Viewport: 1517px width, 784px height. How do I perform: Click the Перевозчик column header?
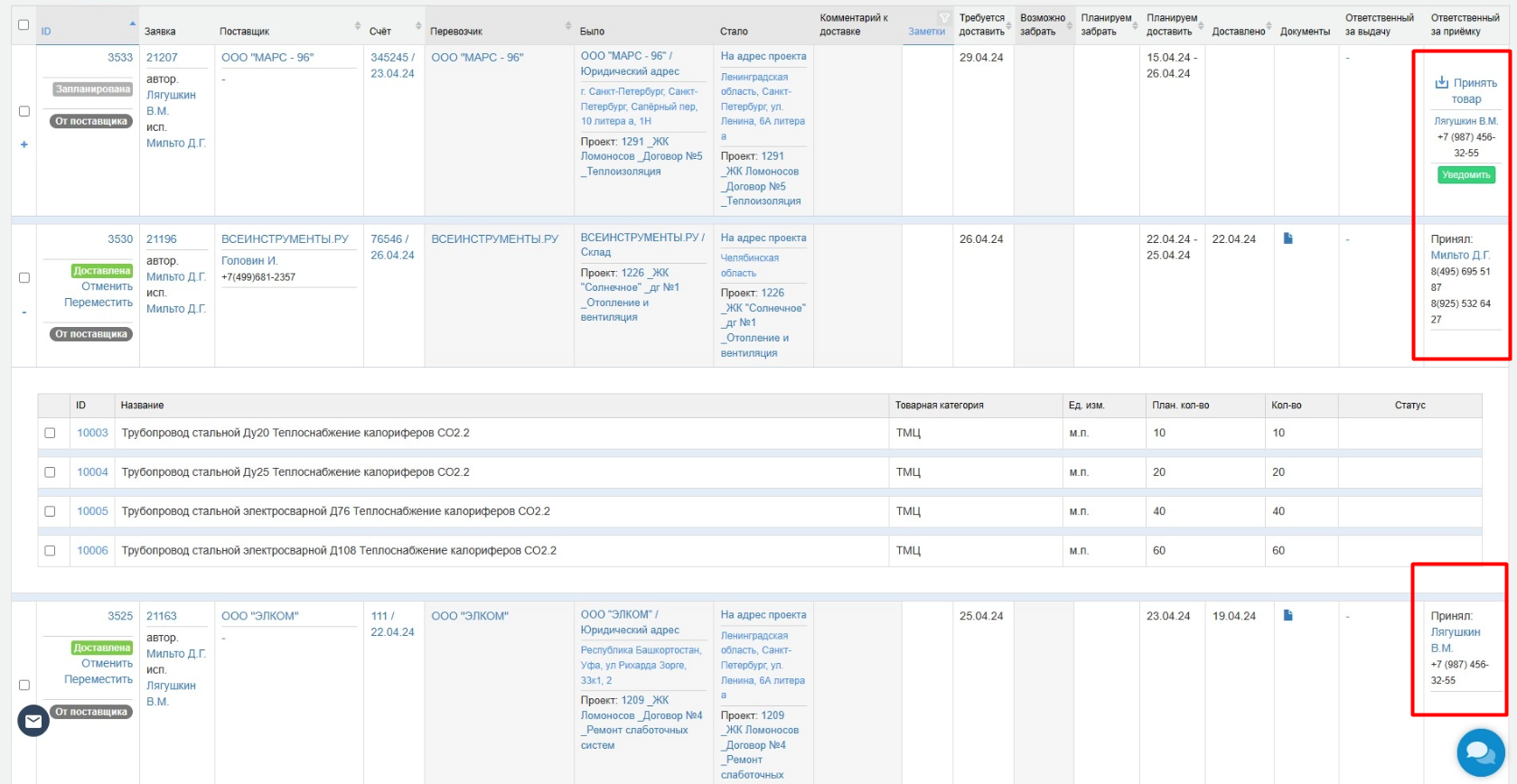456,32
